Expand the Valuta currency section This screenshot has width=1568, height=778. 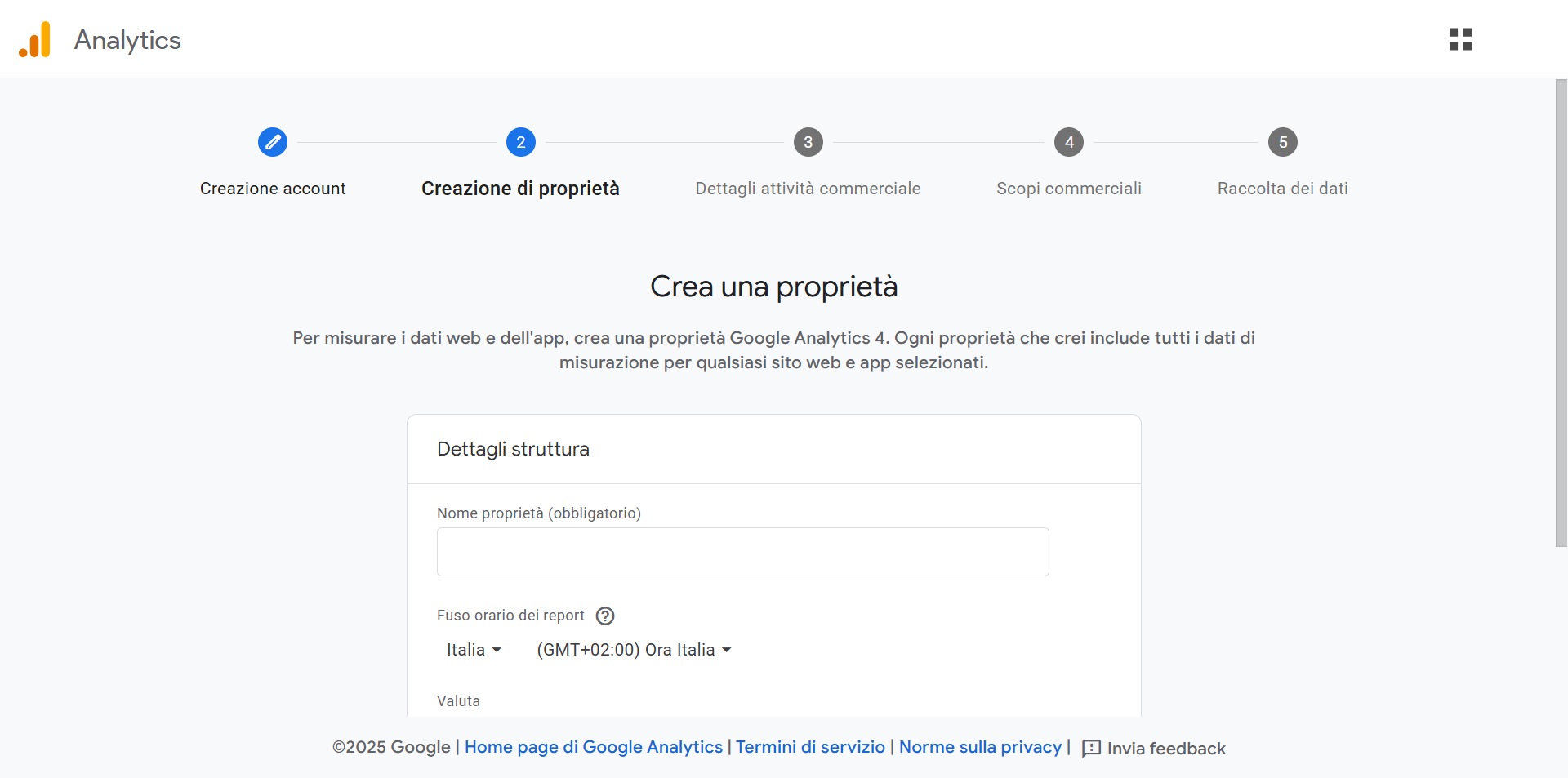pyautogui.click(x=459, y=700)
